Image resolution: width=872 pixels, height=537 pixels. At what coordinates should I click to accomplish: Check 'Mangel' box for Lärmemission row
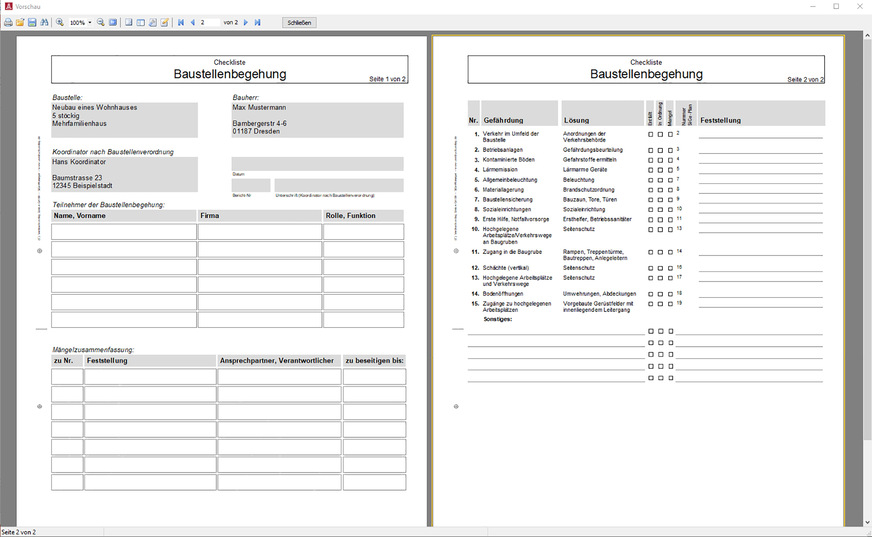click(671, 170)
